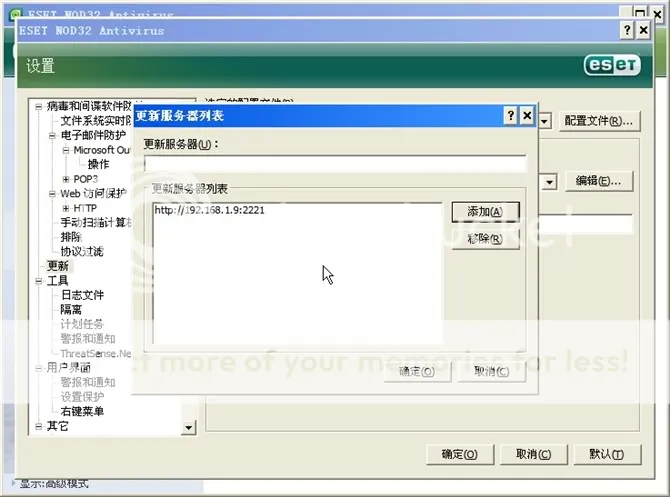Select 手动扫描计算机 tree item
This screenshot has width=670, height=497.
(x=96, y=223)
